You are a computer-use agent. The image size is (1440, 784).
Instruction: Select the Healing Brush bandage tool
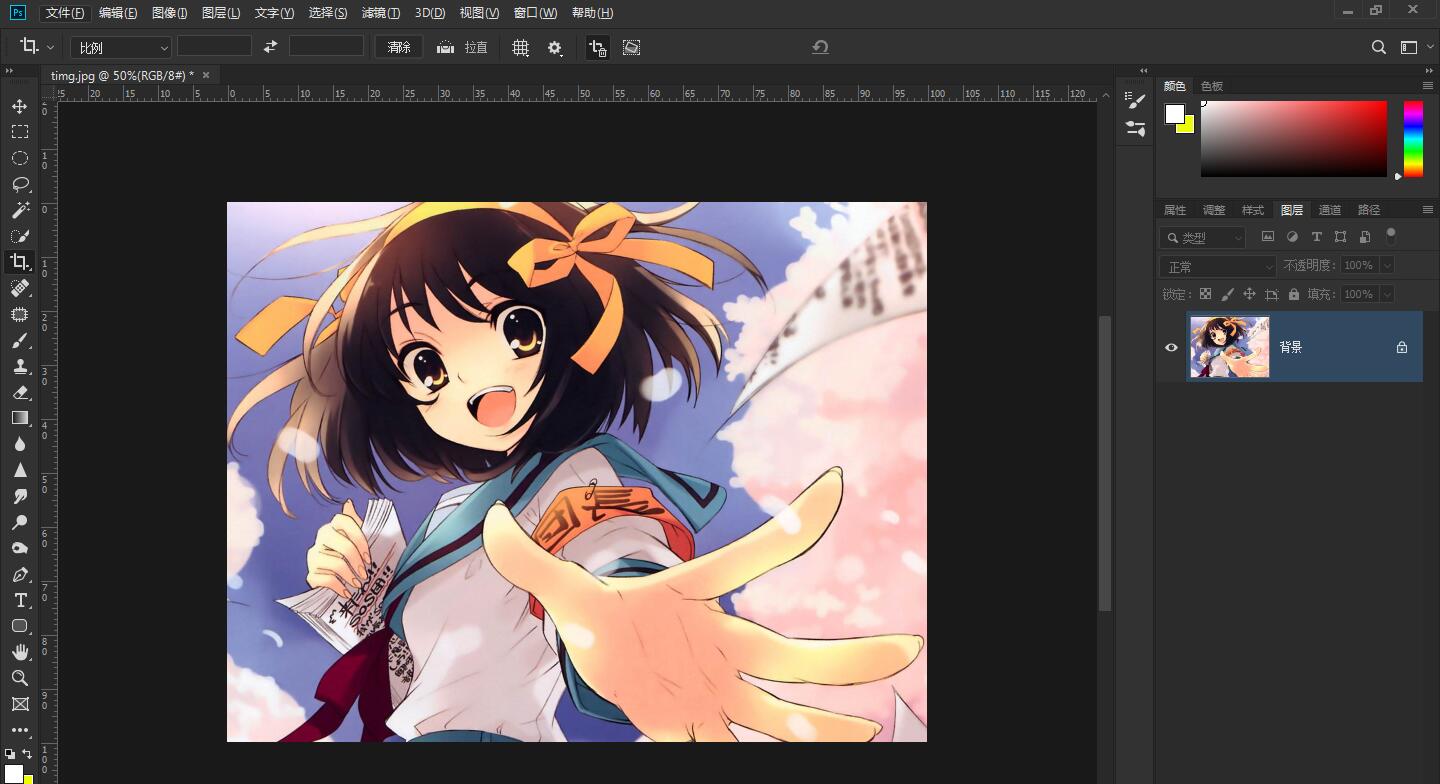[19, 288]
